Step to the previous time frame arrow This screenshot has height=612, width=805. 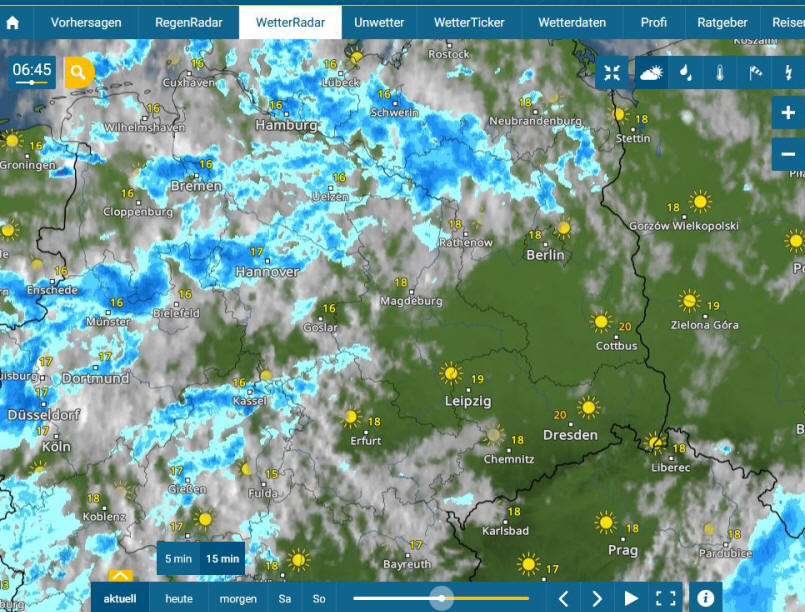563,598
